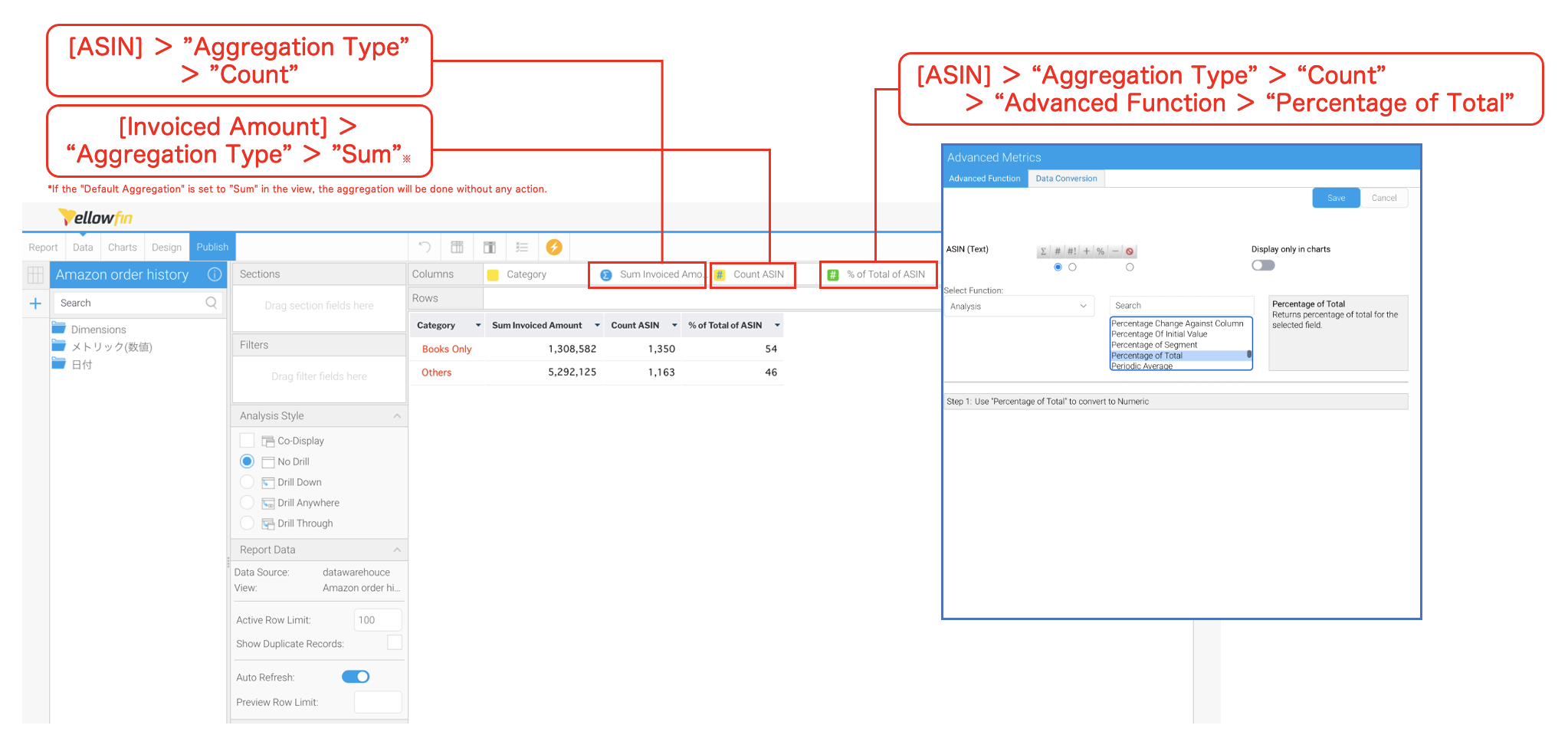Toggle Display only in charts switch

[x=1263, y=265]
